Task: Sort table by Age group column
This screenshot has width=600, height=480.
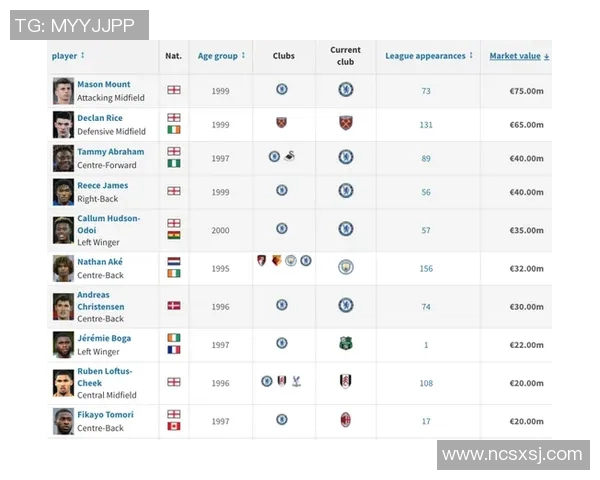Action: pos(221,56)
